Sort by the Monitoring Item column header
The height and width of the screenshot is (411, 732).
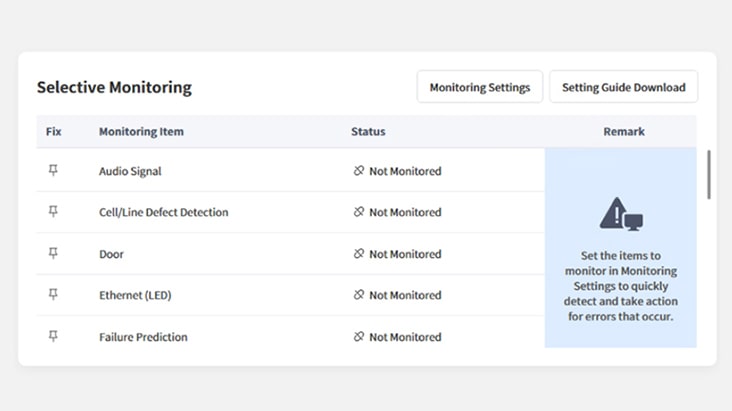point(141,132)
